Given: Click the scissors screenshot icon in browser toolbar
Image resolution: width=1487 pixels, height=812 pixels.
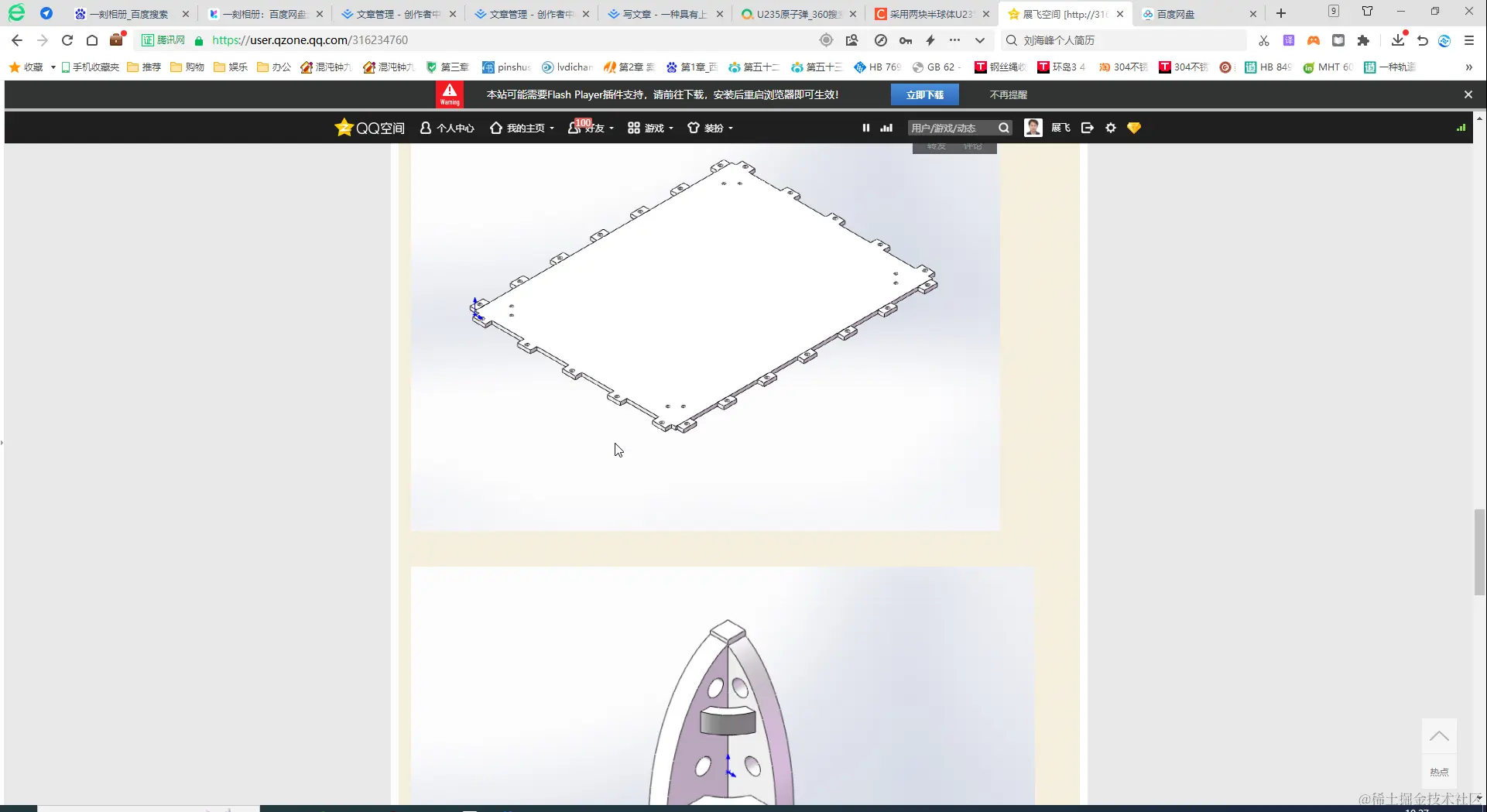Looking at the screenshot, I should (x=1263, y=39).
